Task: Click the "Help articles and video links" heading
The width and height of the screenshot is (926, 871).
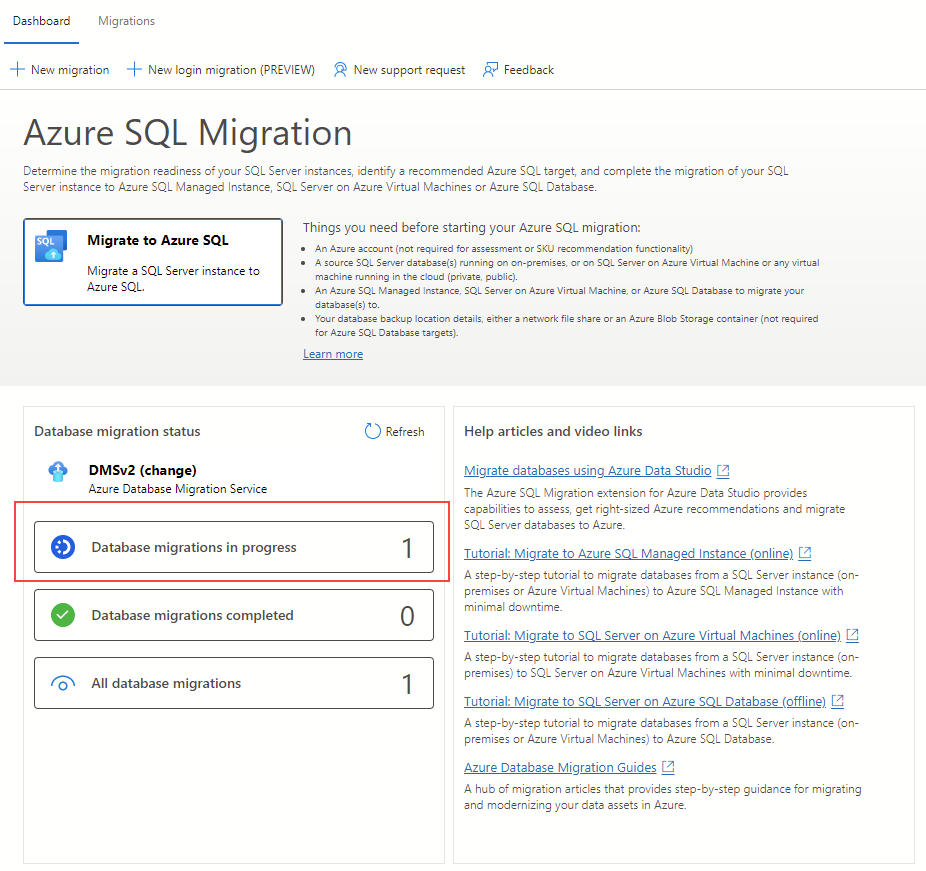Action: (x=553, y=432)
